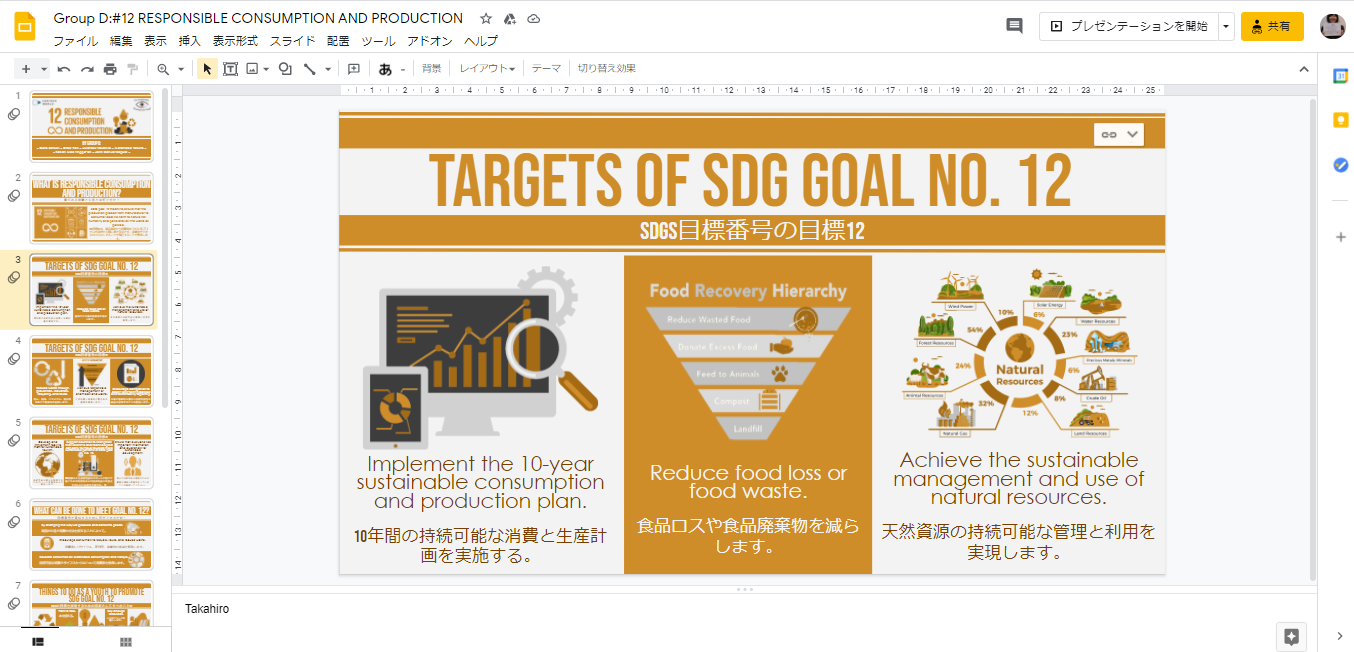Open the new slide layout dropdown arrow
Viewport: 1354px width, 652px height.
[x=44, y=69]
